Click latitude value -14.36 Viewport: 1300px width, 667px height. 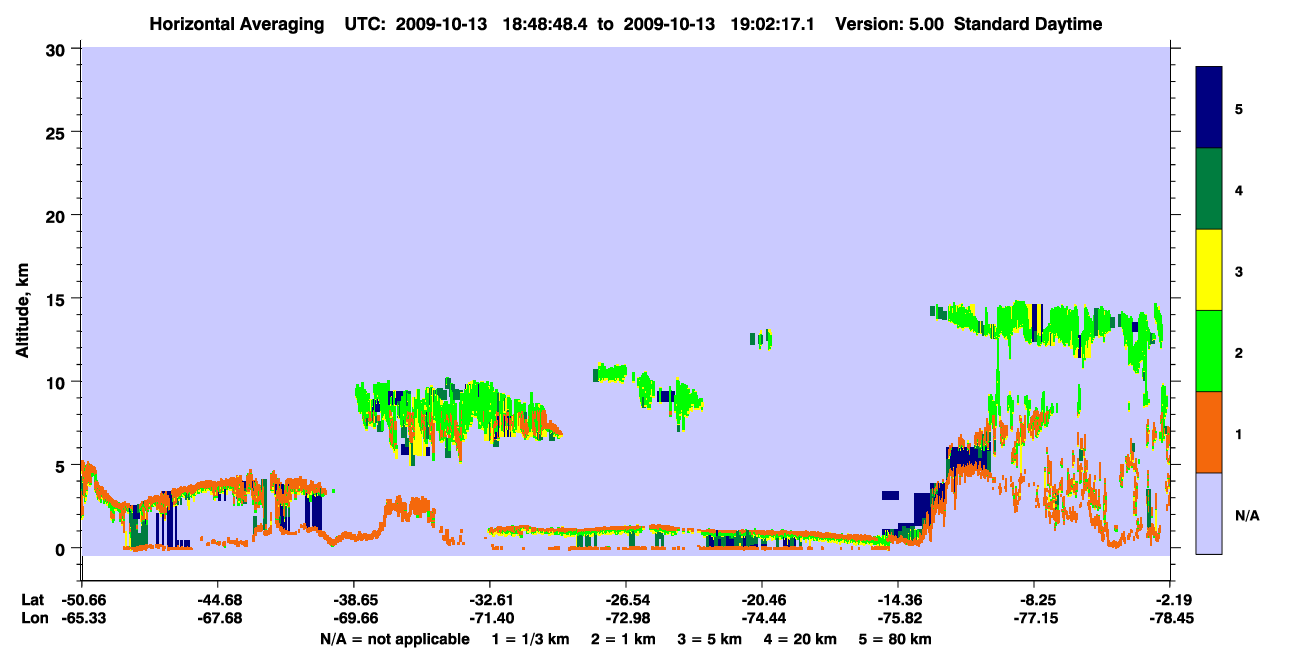pos(897,600)
